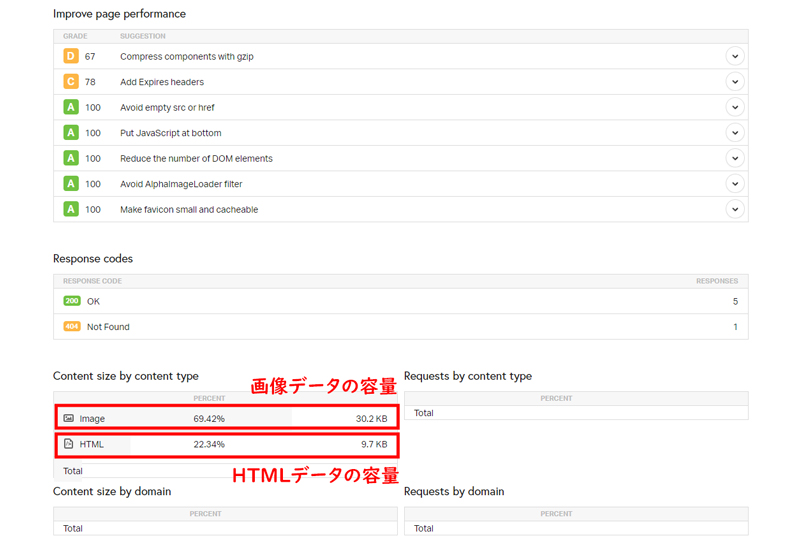
Task: Click the D grade badge for gzip
Action: pos(71,56)
